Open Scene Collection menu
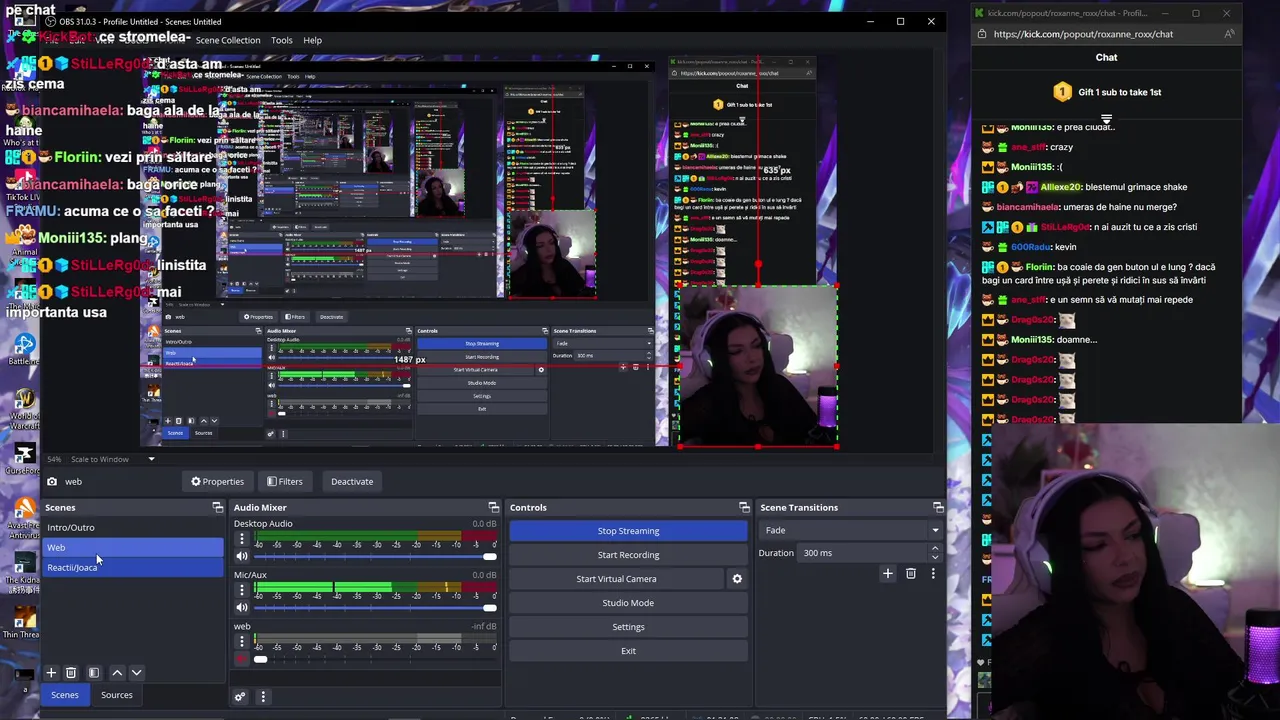 228,40
